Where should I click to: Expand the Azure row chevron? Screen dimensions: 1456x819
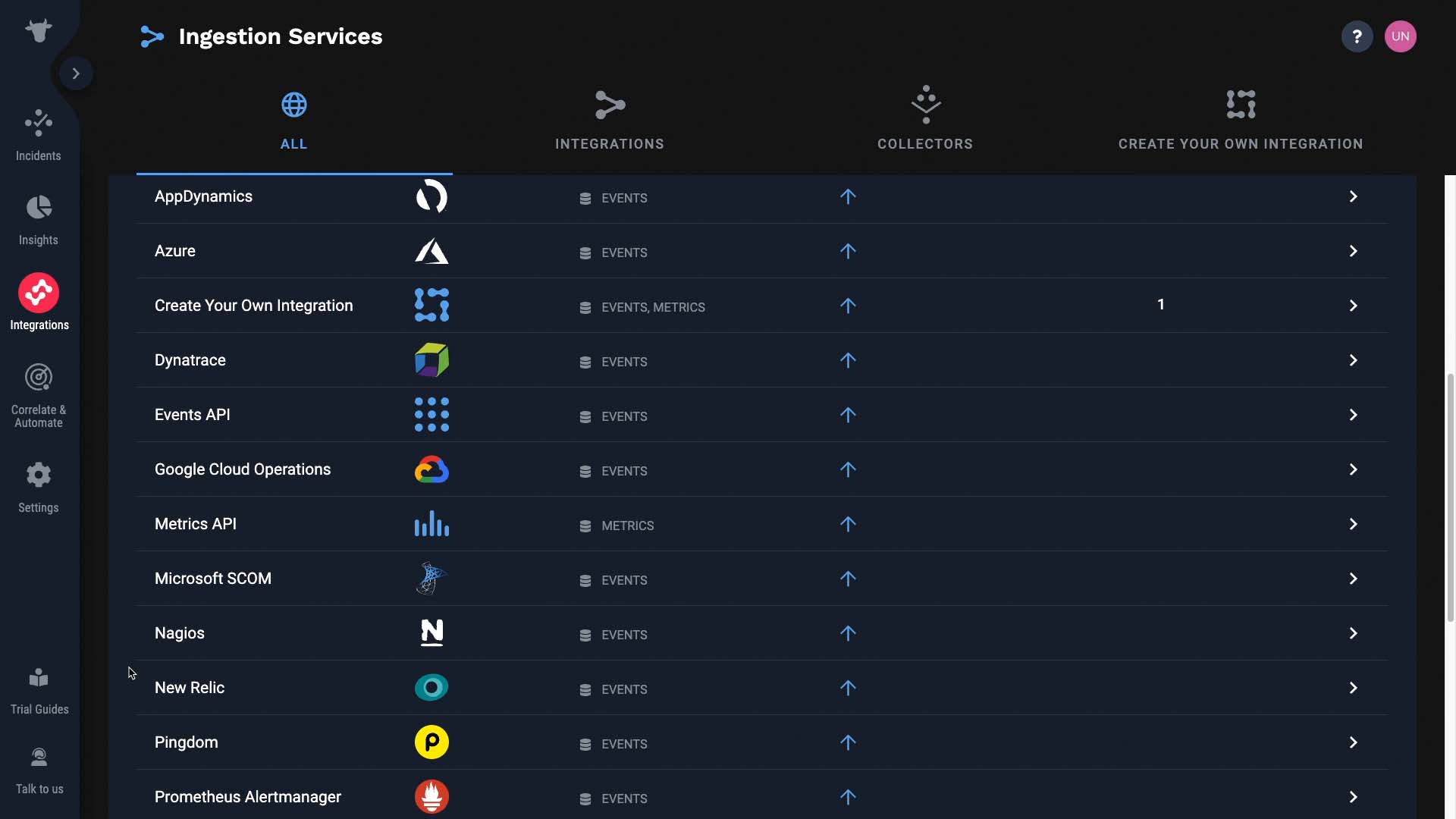(x=1353, y=251)
